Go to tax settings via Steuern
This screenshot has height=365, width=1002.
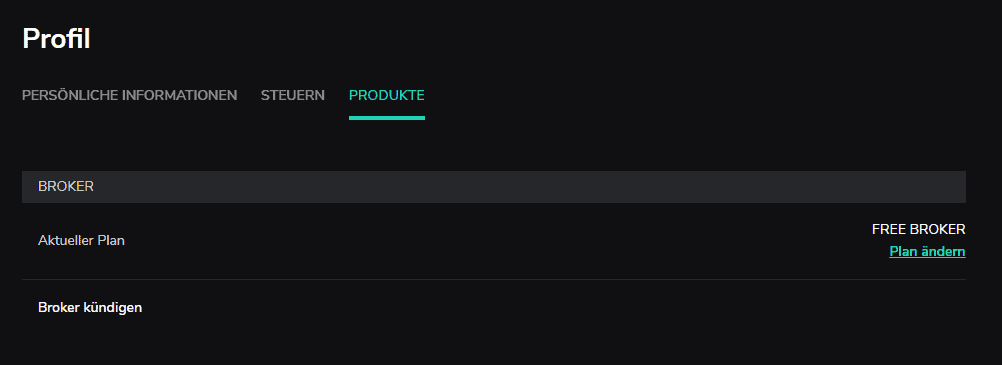coord(293,95)
